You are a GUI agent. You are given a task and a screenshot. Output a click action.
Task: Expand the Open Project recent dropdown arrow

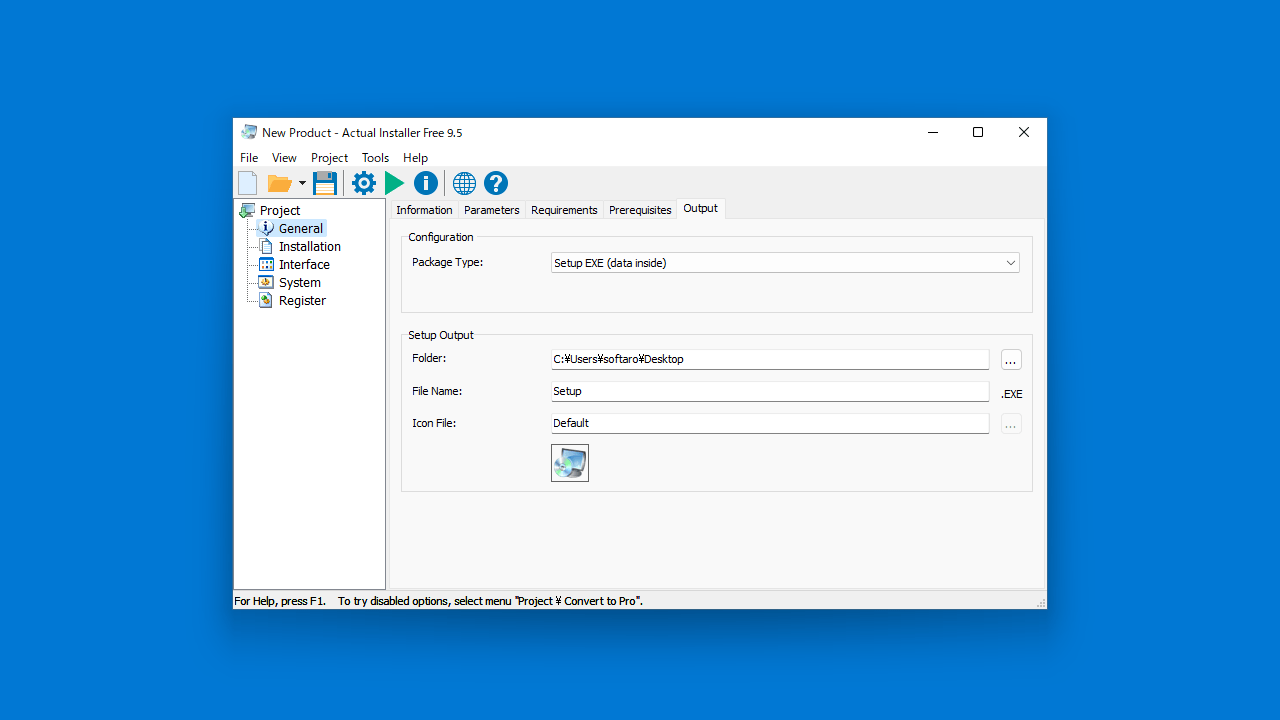tap(302, 183)
